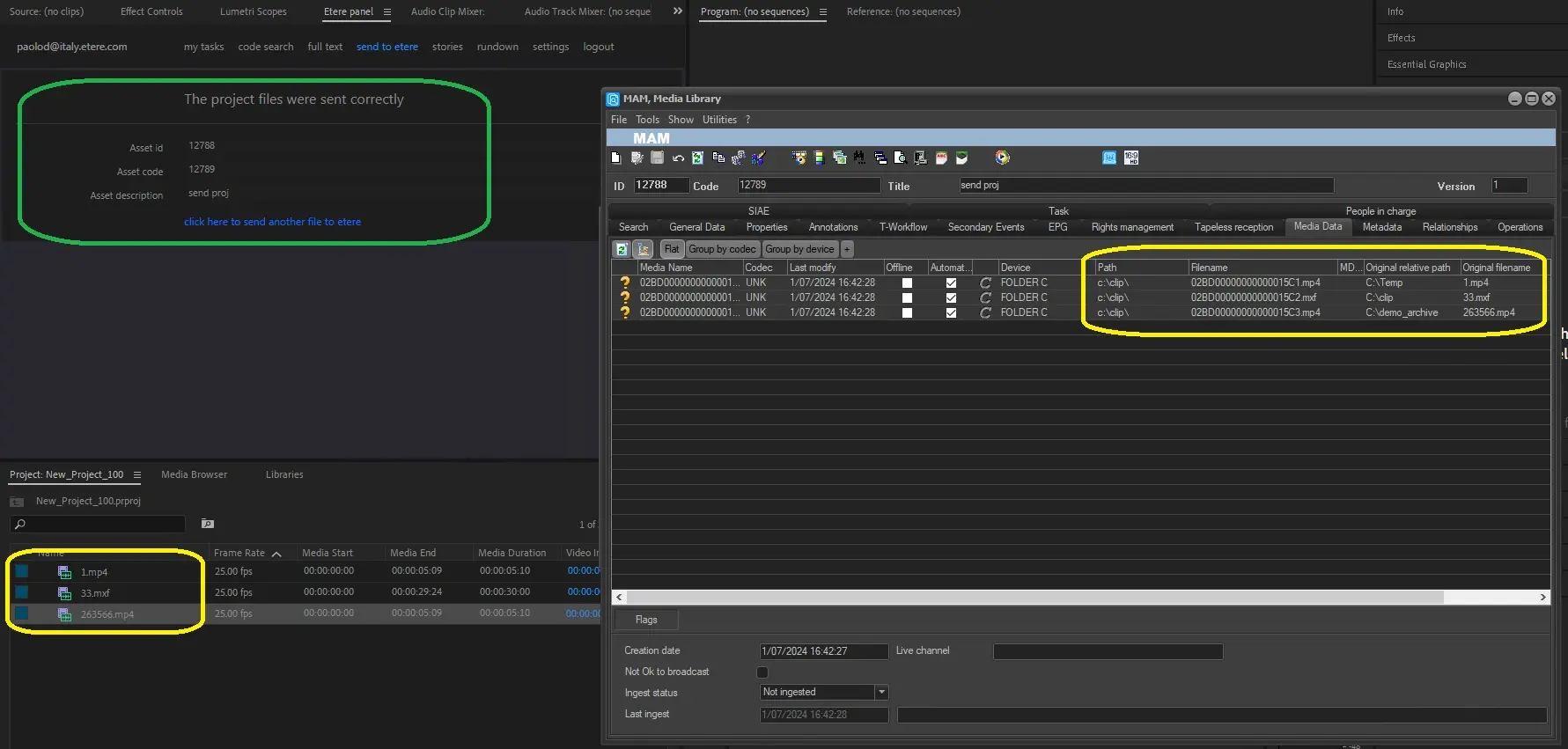
Task: Click 'click here to send another file to etere'
Action: pos(272,222)
